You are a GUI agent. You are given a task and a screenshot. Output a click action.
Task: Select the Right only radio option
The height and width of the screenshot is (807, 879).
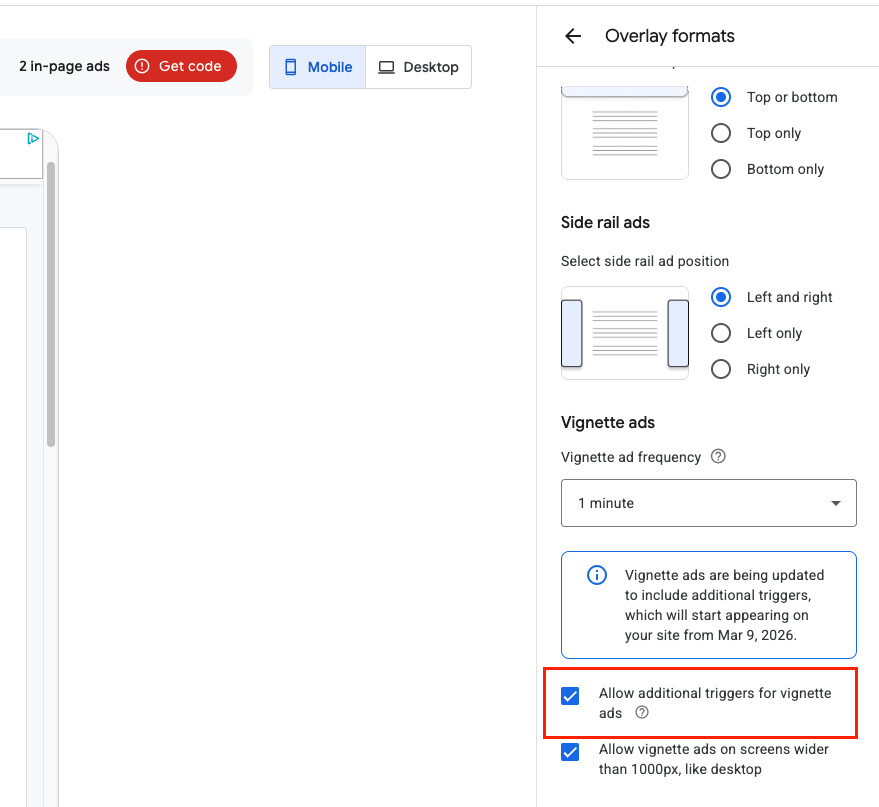point(720,369)
